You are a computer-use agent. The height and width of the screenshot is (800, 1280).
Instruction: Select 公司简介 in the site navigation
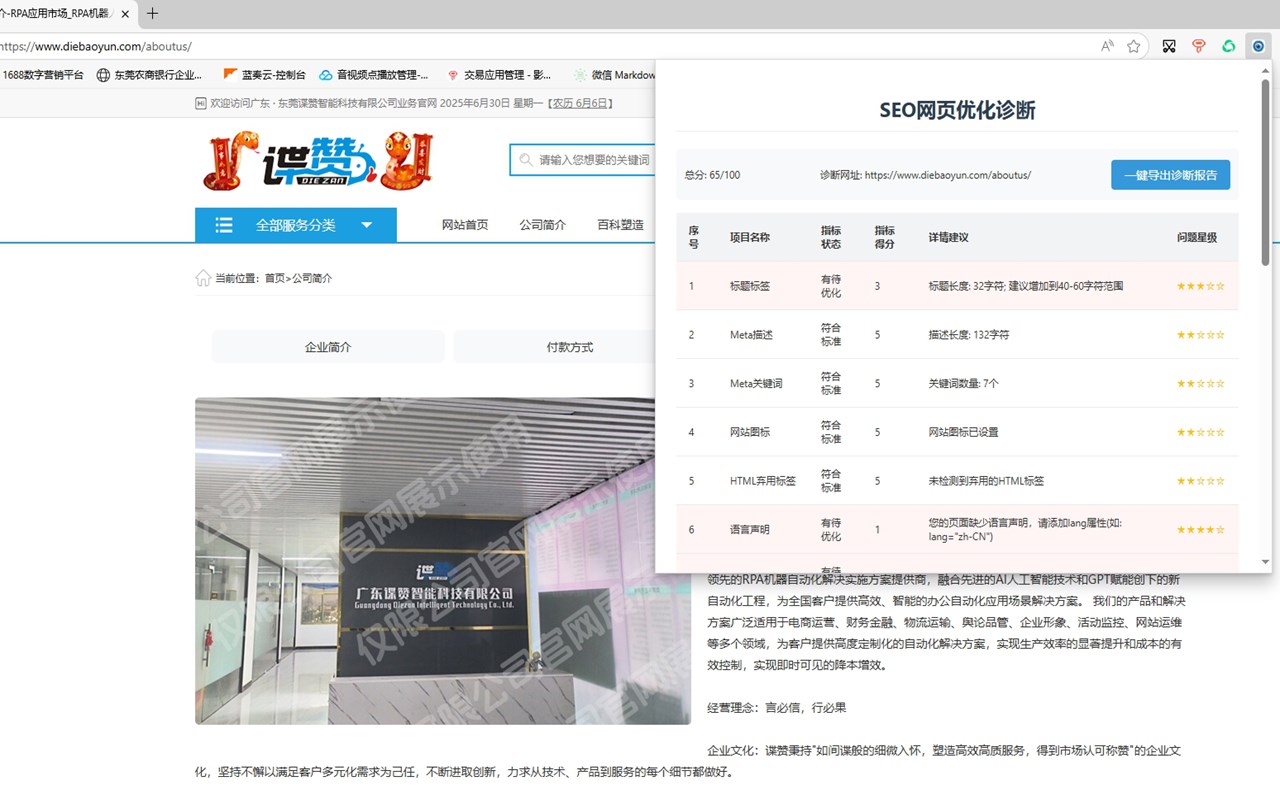pos(543,225)
